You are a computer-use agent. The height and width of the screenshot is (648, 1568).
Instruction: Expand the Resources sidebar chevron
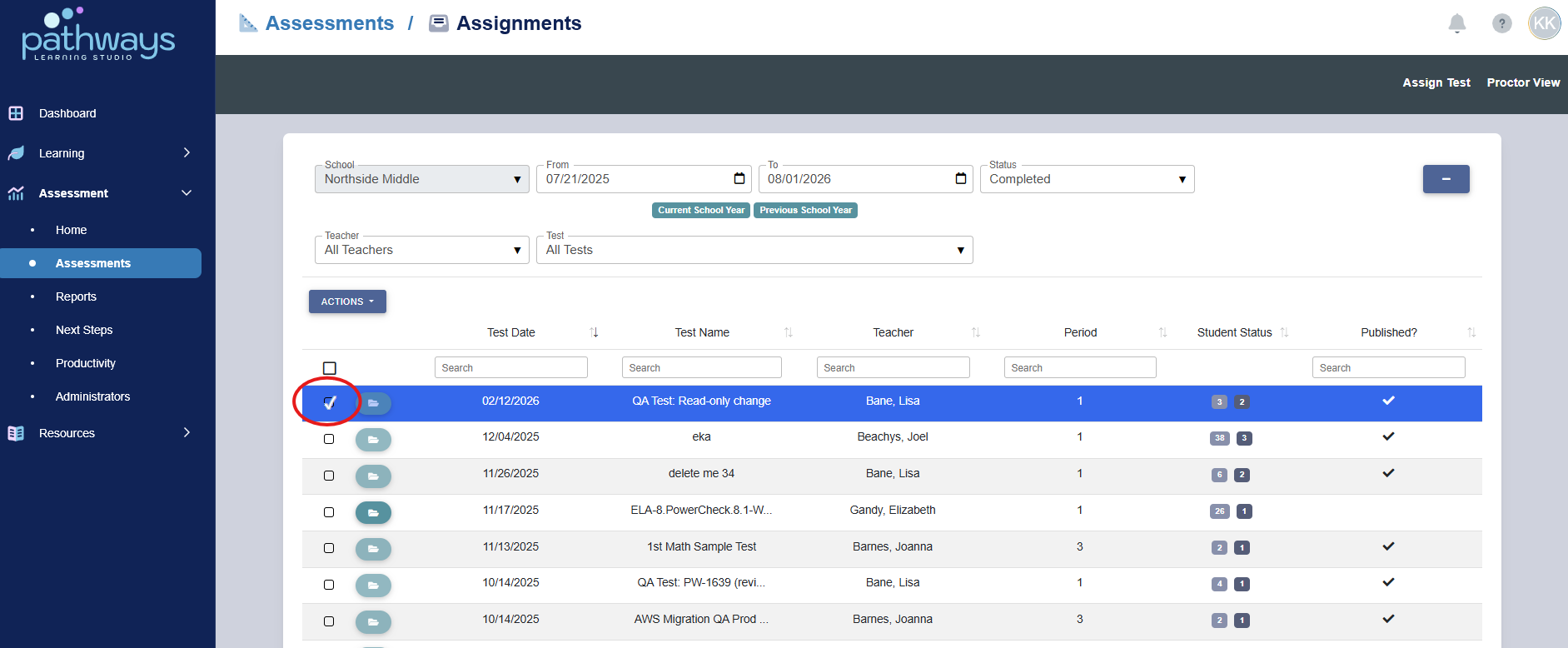click(187, 432)
